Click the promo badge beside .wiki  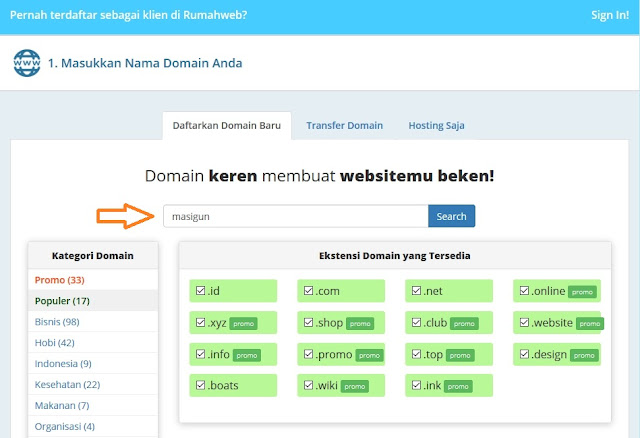click(355, 387)
